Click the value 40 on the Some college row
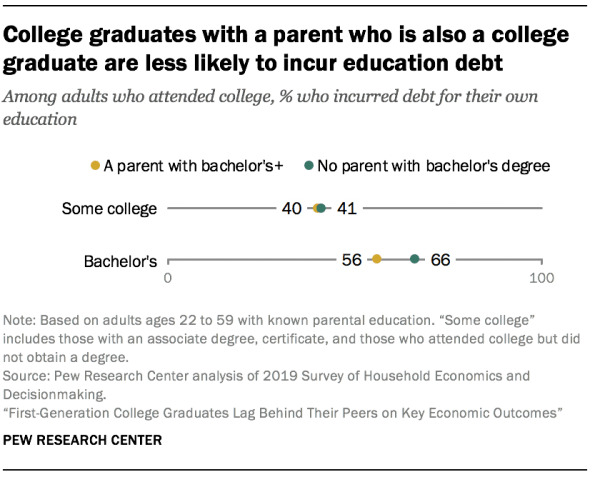Viewport: 600px width, 477px height. tap(292, 208)
